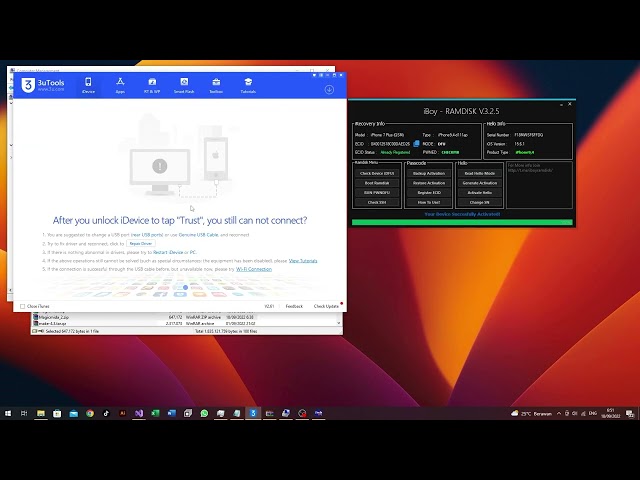Click the copy ECID icon in iBoy

(x=415, y=143)
